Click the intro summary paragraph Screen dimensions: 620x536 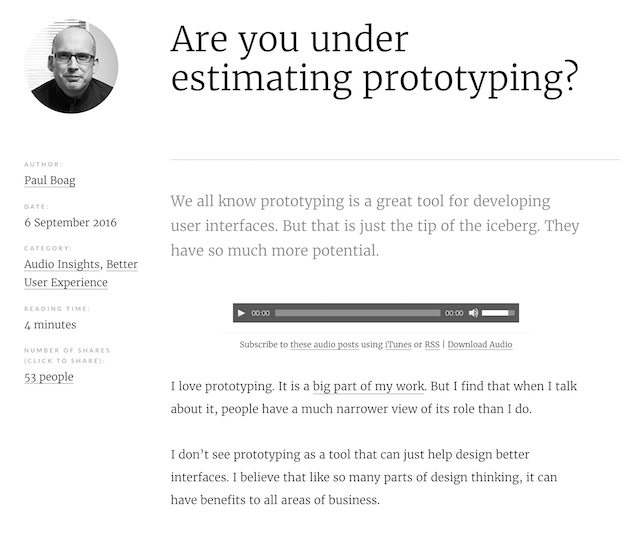[x=375, y=225]
